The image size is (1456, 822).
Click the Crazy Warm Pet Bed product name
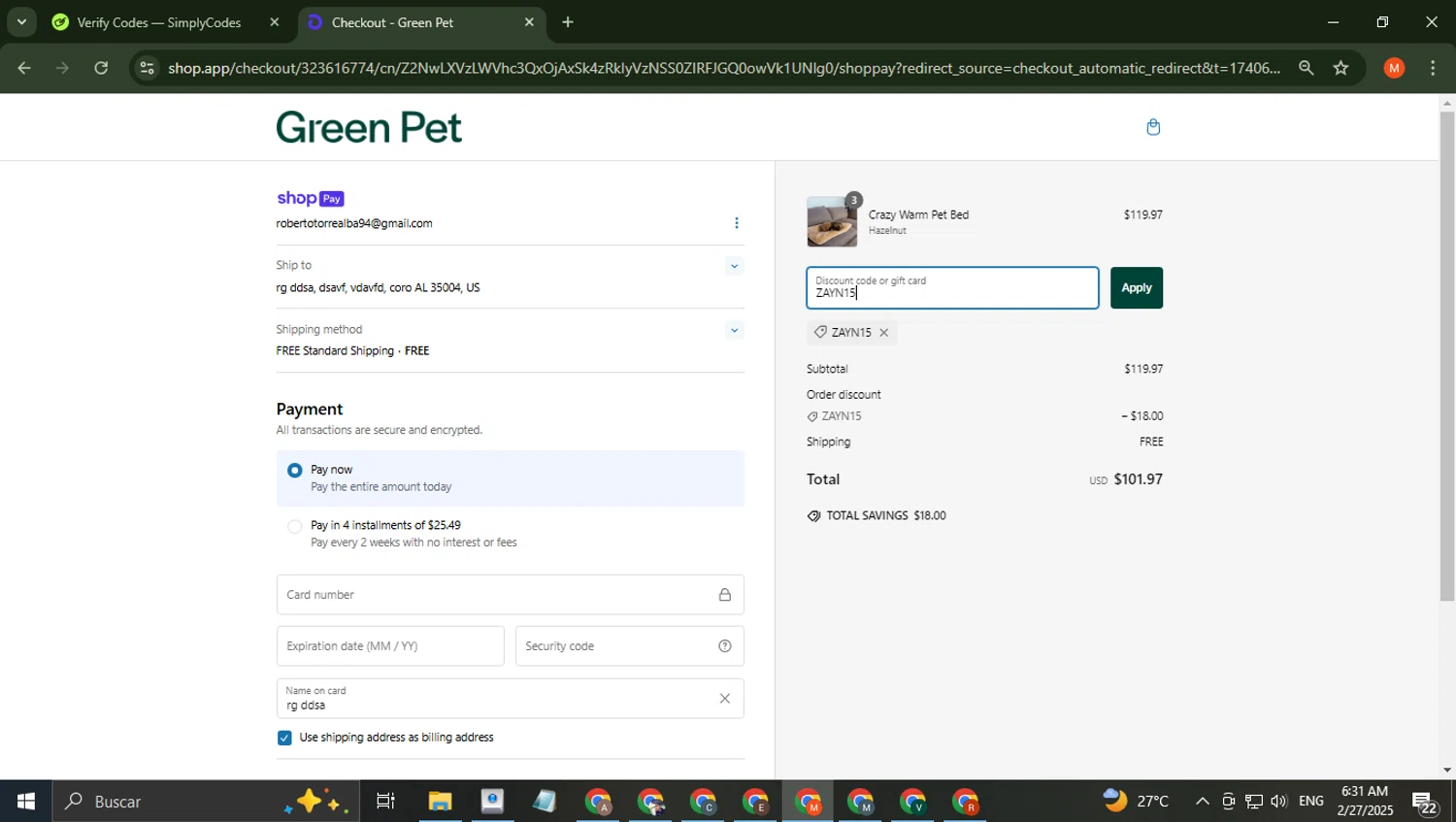[918, 214]
